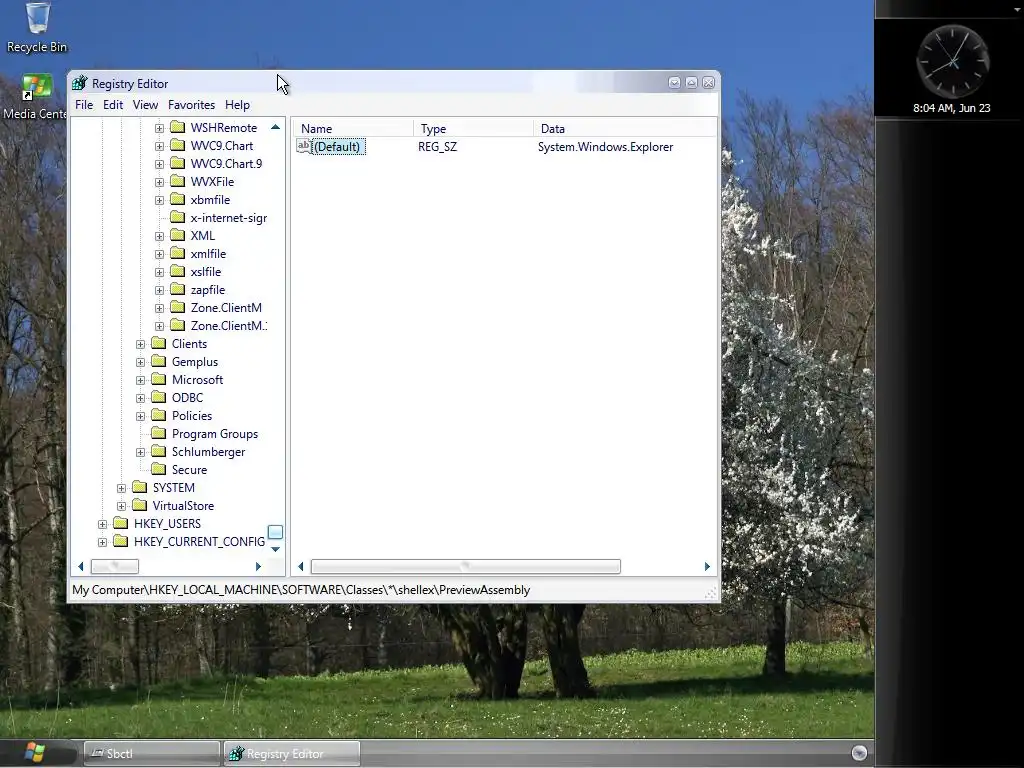Sort values by Name column header
The width and height of the screenshot is (1024, 768).
click(352, 129)
